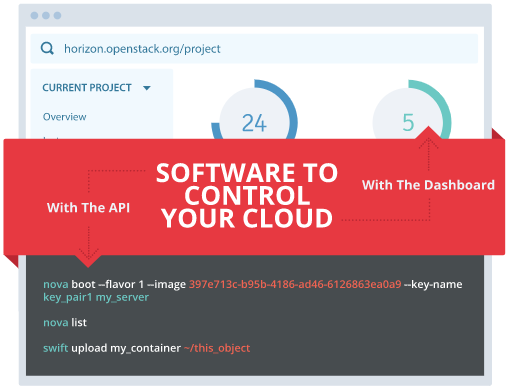
Task: Click the '~/this_object' path
Action: [x=217, y=348]
